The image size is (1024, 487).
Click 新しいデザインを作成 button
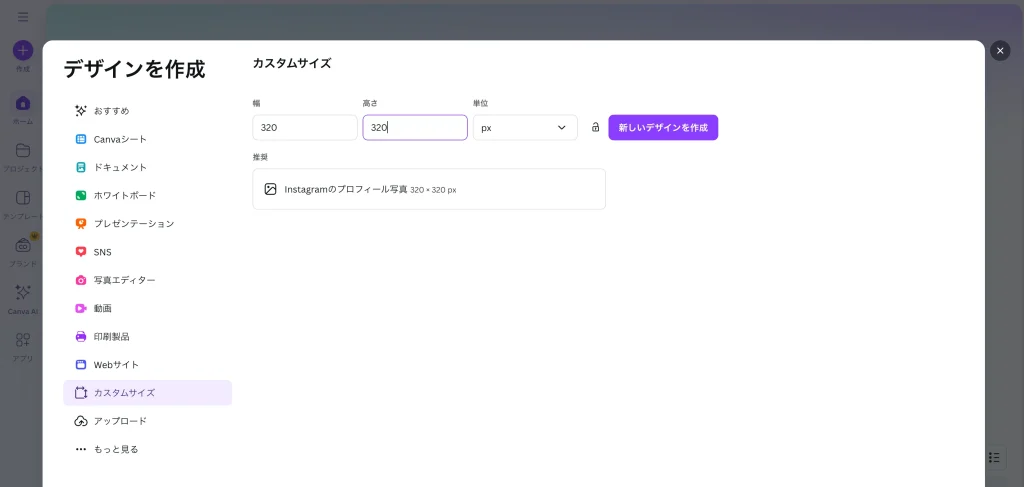tap(662, 128)
